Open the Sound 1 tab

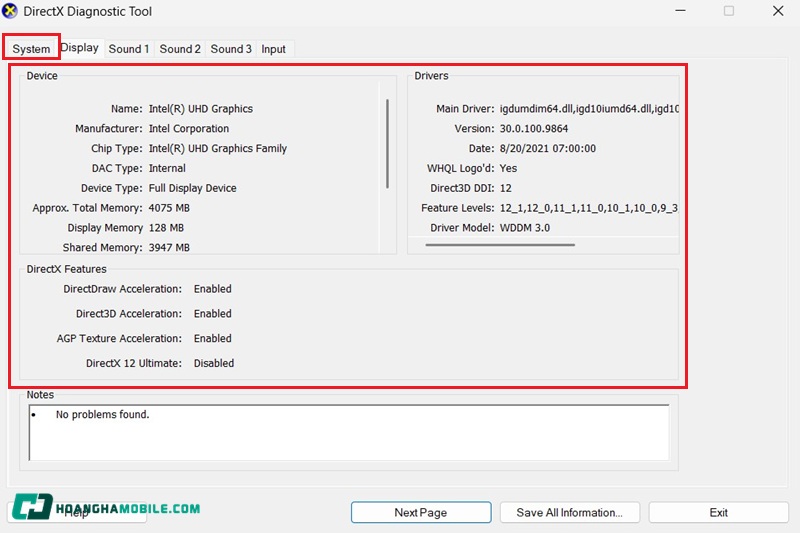pyautogui.click(x=129, y=49)
